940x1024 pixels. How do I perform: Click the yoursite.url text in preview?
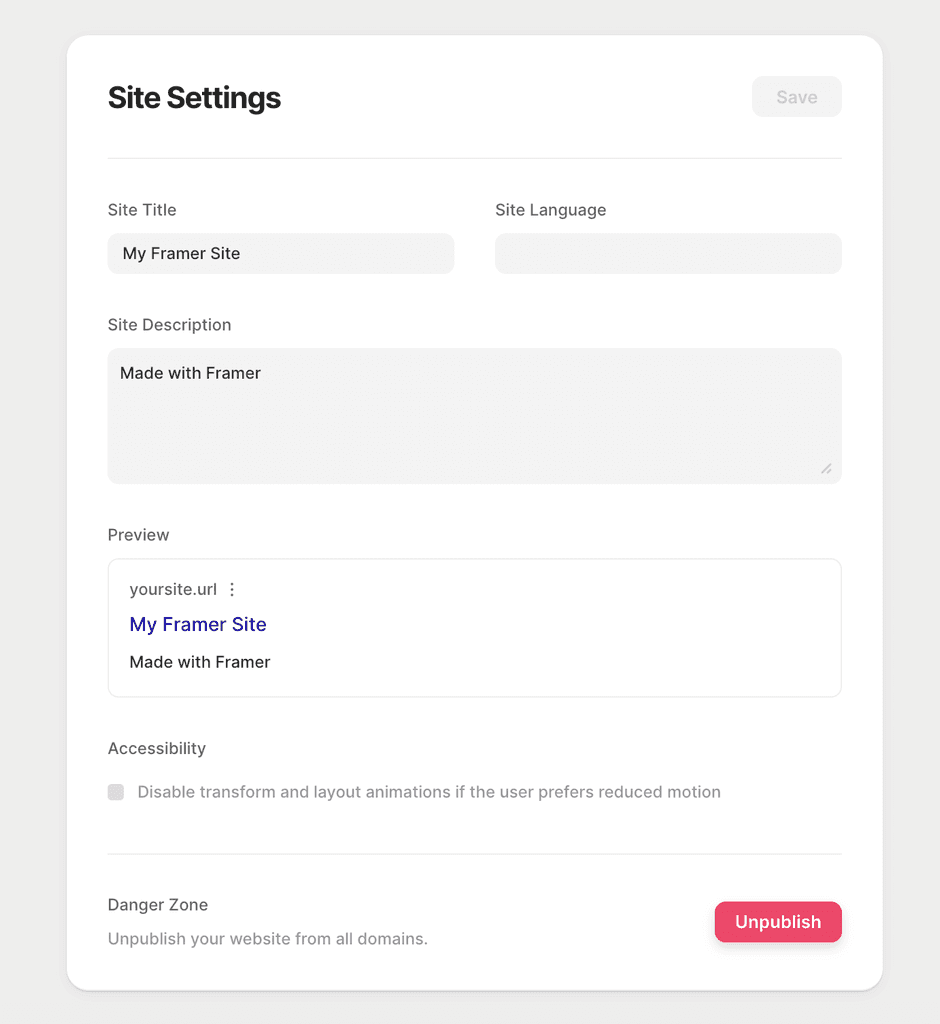pos(173,590)
